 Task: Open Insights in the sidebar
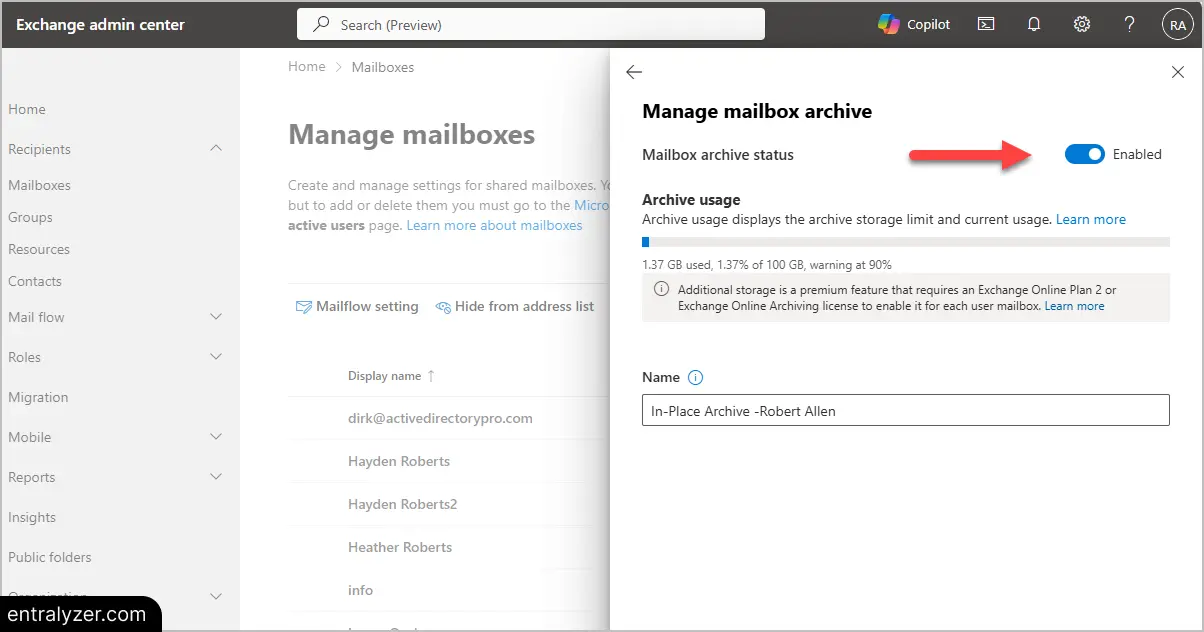[32, 517]
